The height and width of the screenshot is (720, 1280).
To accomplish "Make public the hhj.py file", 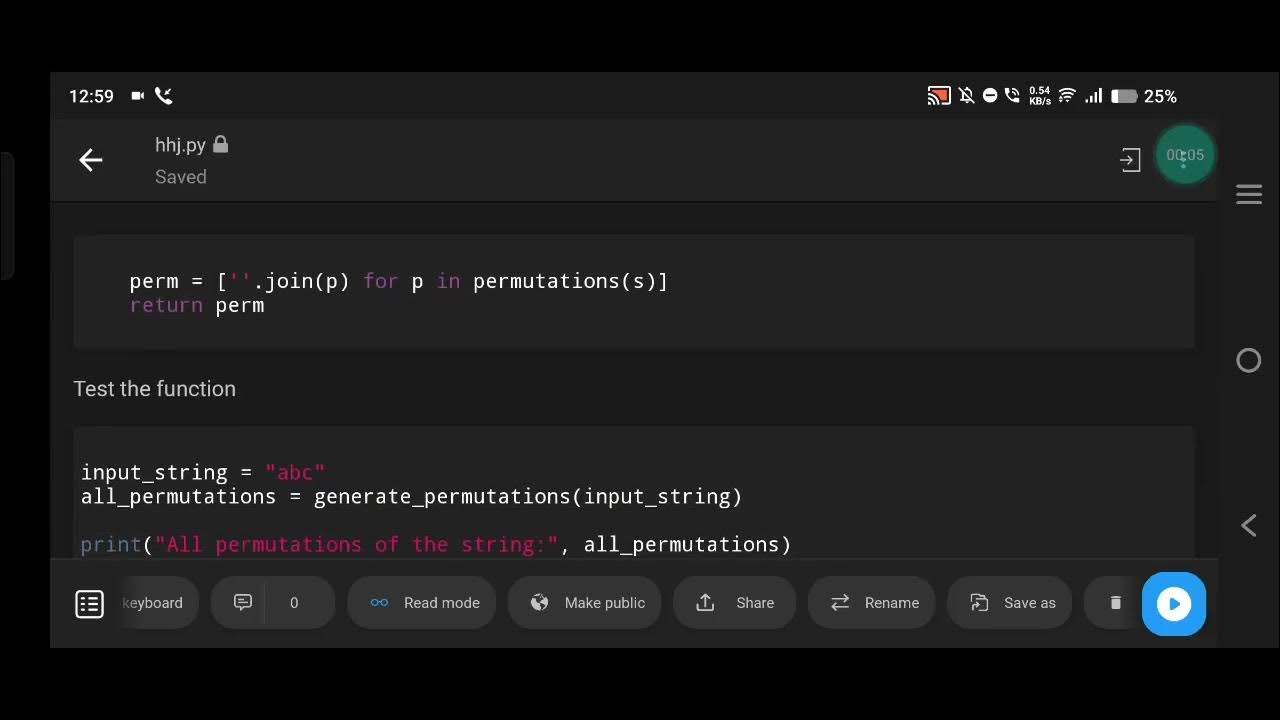I will (585, 602).
